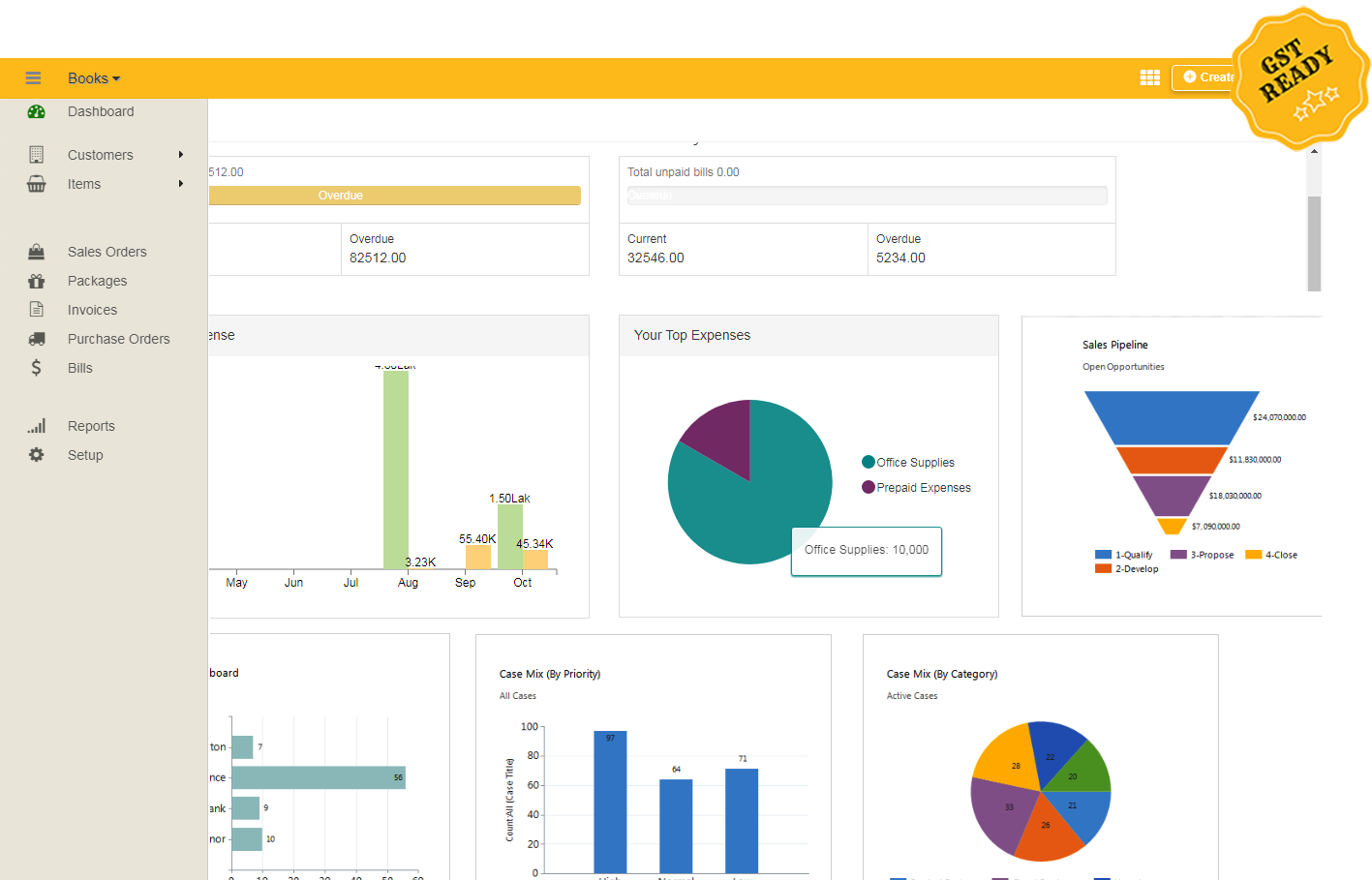Click the 1-Qualify legend swatch

coord(1103,555)
